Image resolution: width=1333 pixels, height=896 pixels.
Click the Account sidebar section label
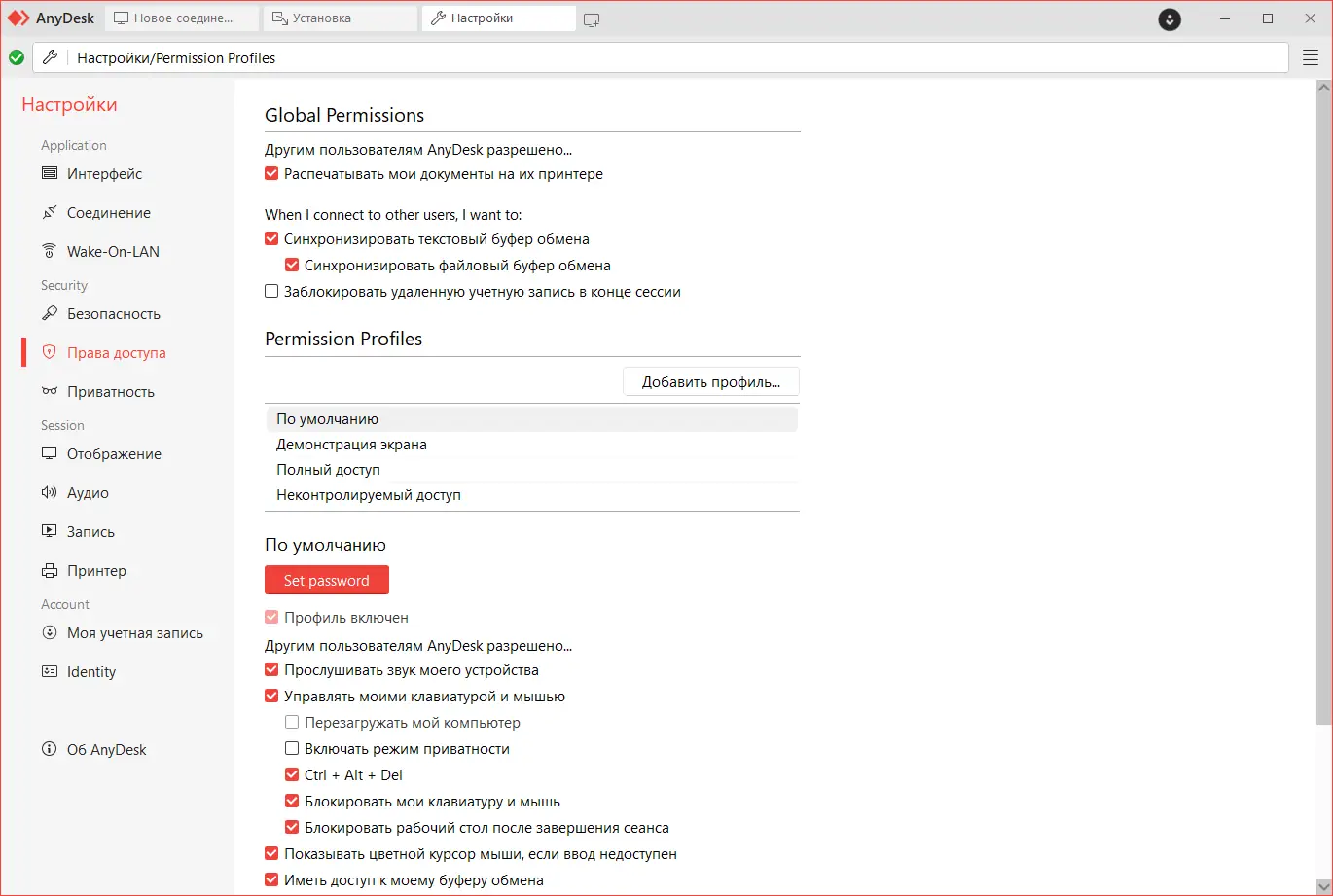click(65, 604)
